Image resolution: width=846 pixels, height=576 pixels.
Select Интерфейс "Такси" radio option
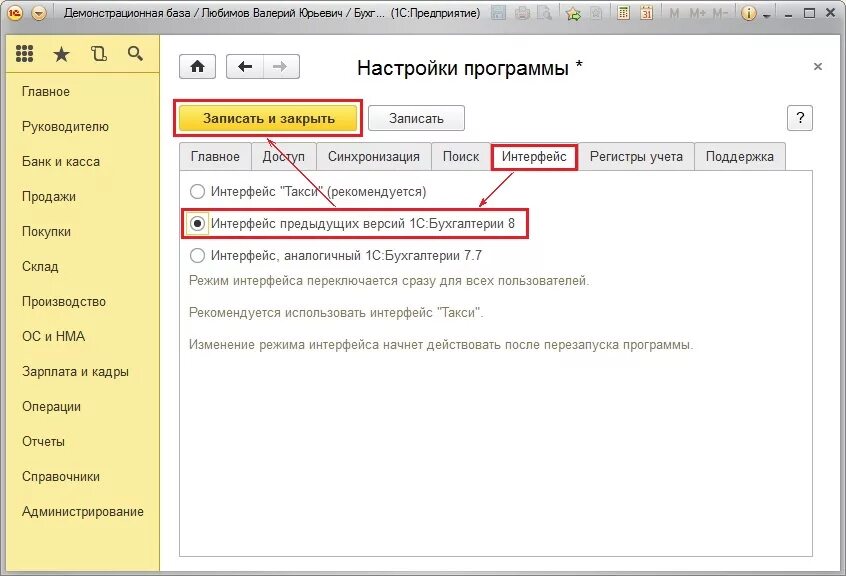coord(308,191)
